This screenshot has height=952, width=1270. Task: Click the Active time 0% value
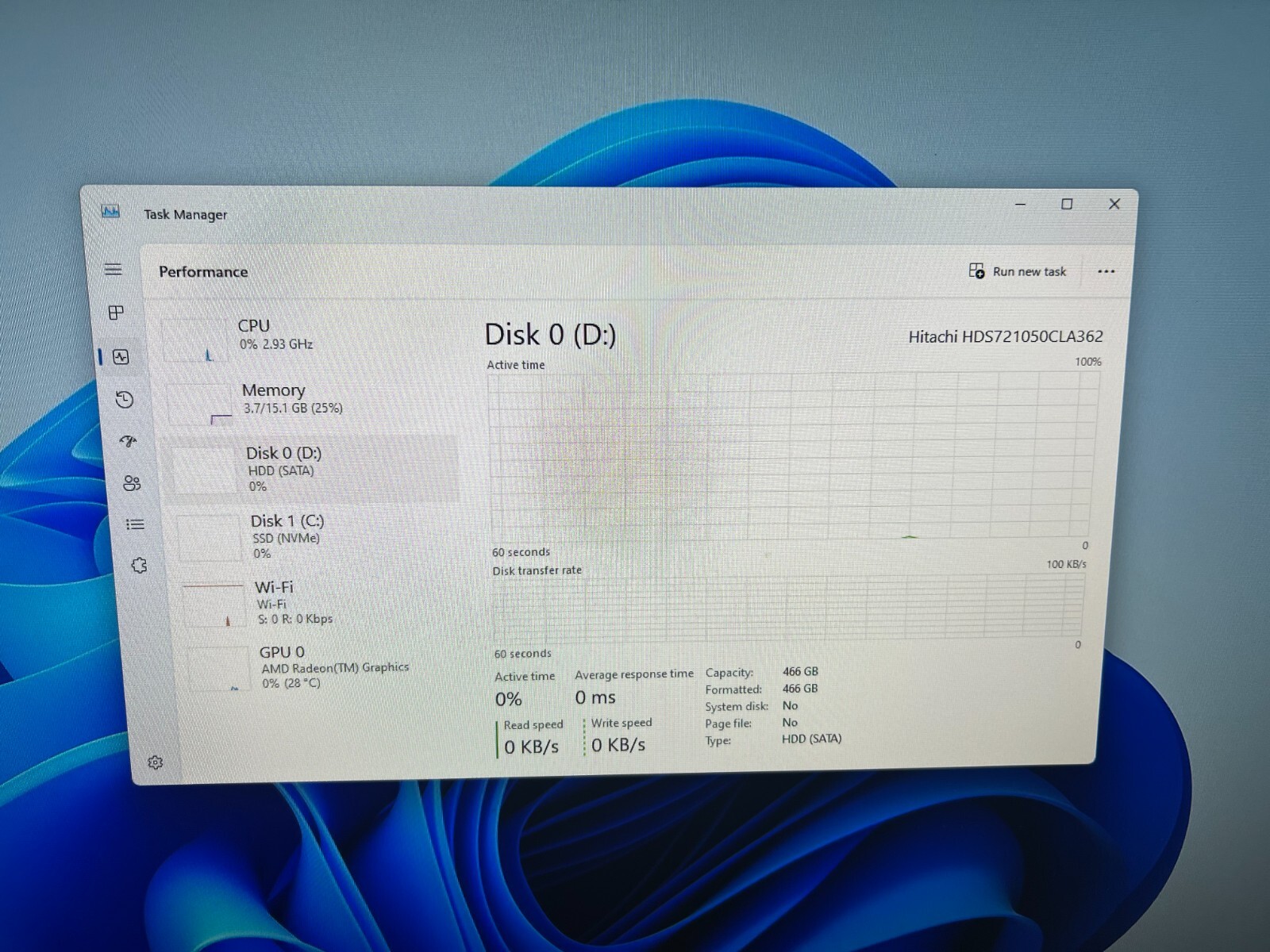click(509, 699)
